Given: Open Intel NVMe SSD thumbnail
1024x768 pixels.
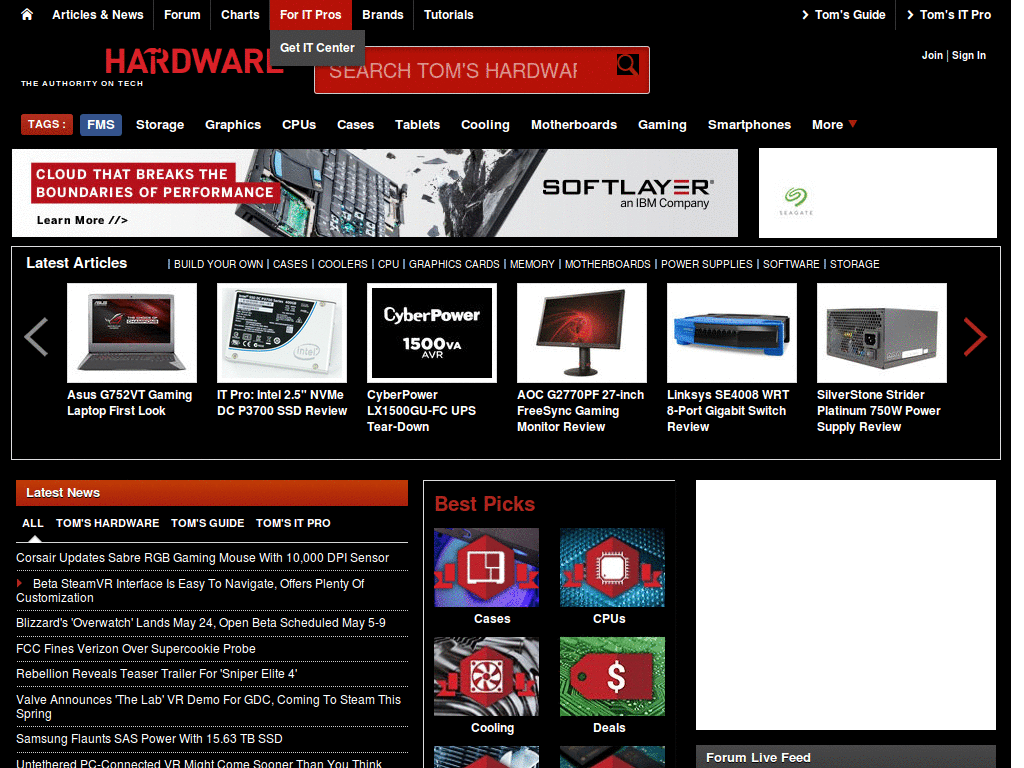Looking at the screenshot, I should [x=282, y=333].
